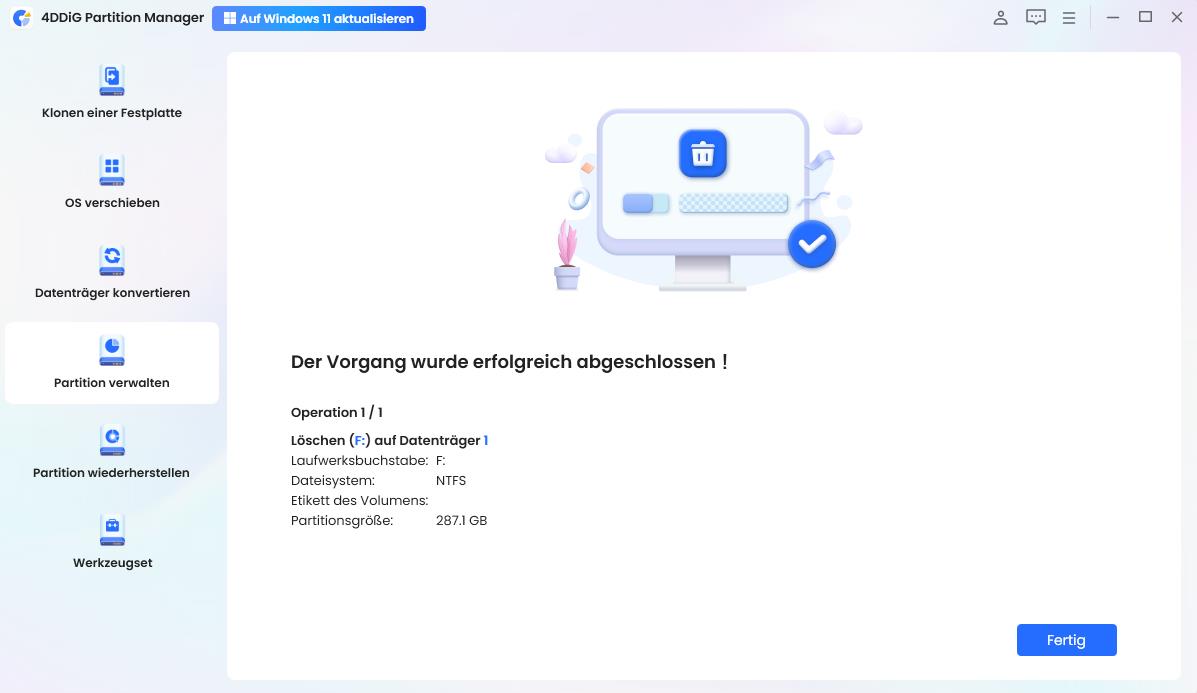The width and height of the screenshot is (1197, 693).
Task: Click Auf Windows 11 aktualisieren
Action: click(318, 18)
